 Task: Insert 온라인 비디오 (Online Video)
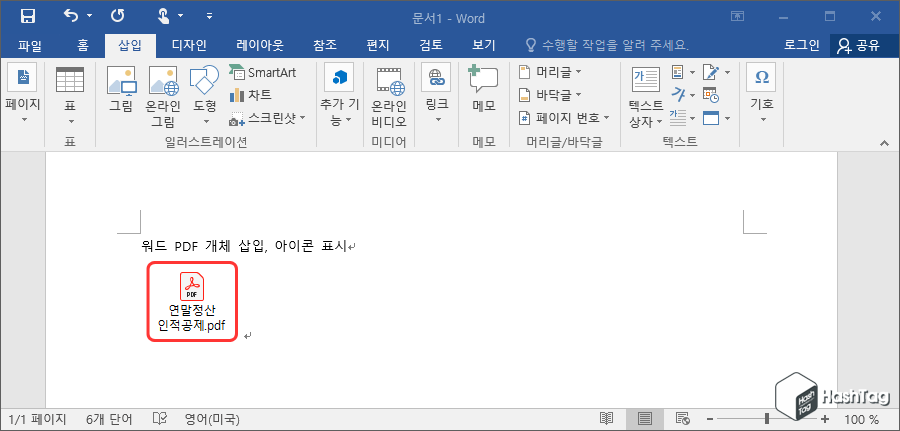[389, 95]
